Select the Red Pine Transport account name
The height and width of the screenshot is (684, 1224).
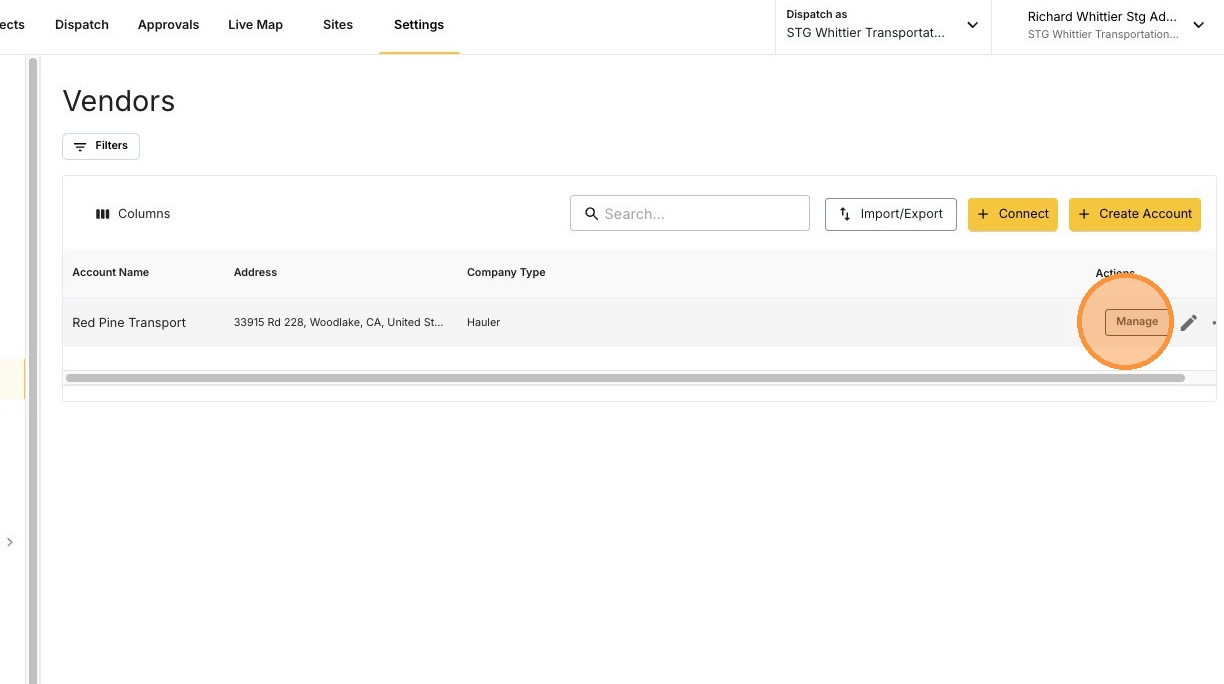pos(129,323)
